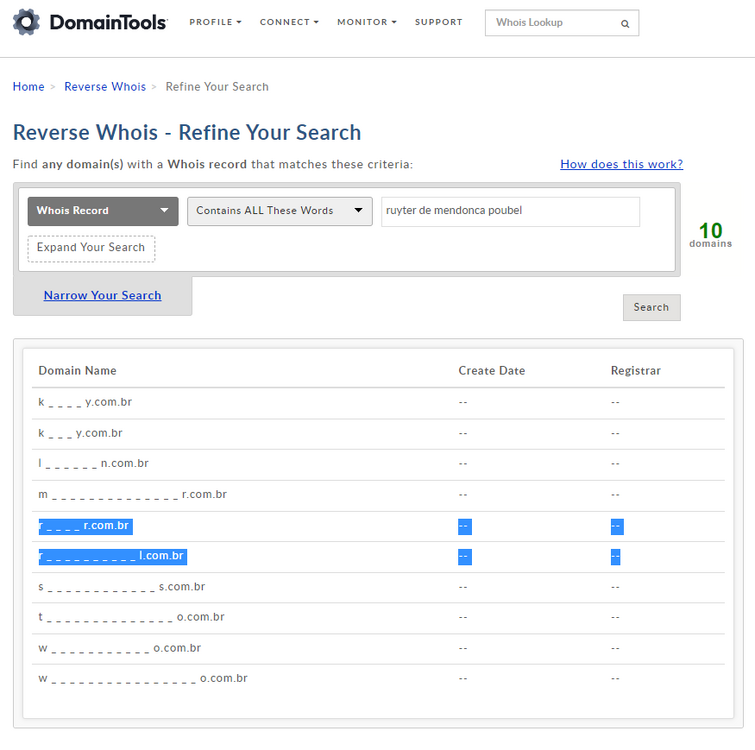The height and width of the screenshot is (750, 755).
Task: Click the magnifier search icon in Whois Lookup
Action: pos(625,24)
